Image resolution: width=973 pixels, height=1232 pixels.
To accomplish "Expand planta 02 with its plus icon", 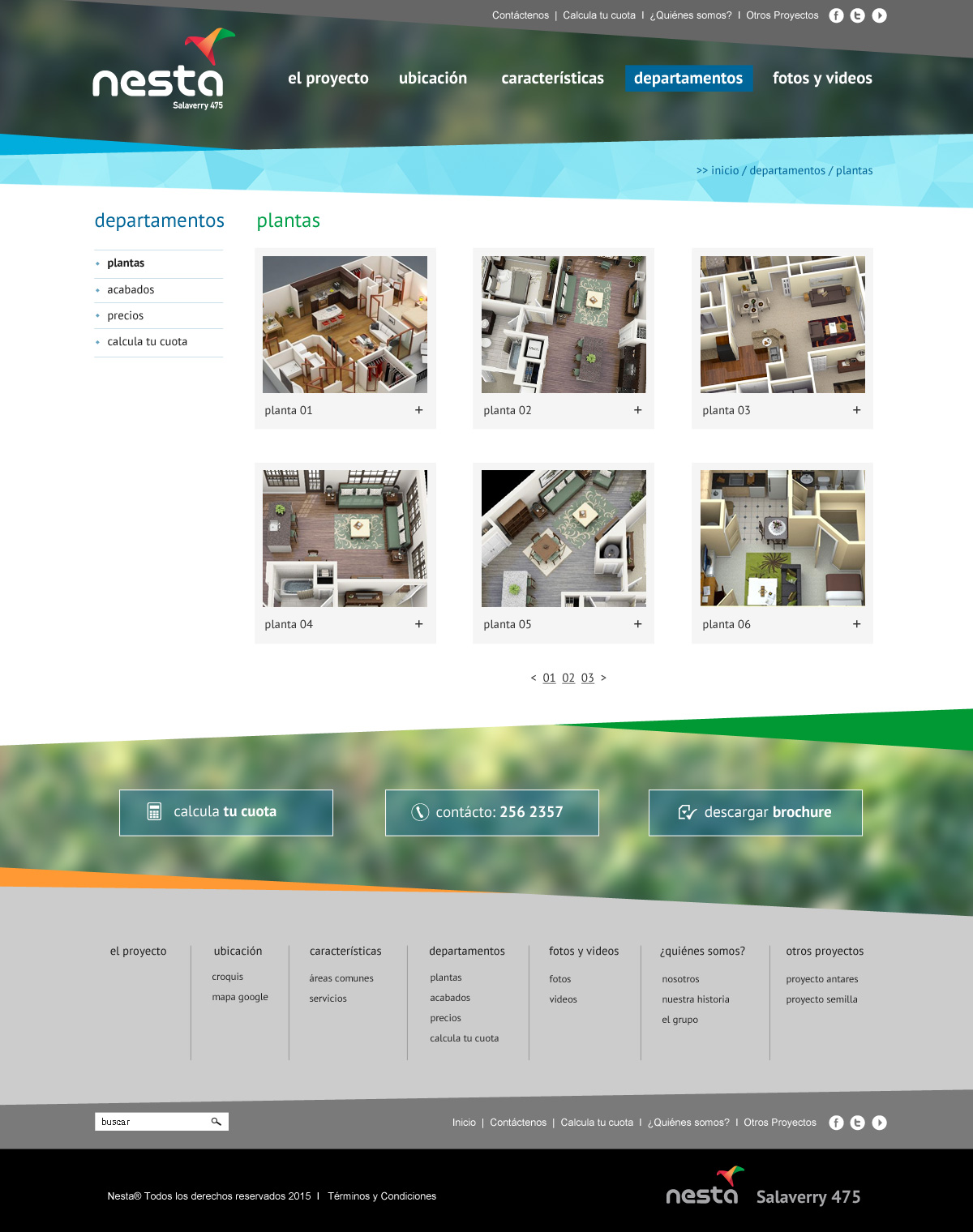I will click(638, 410).
